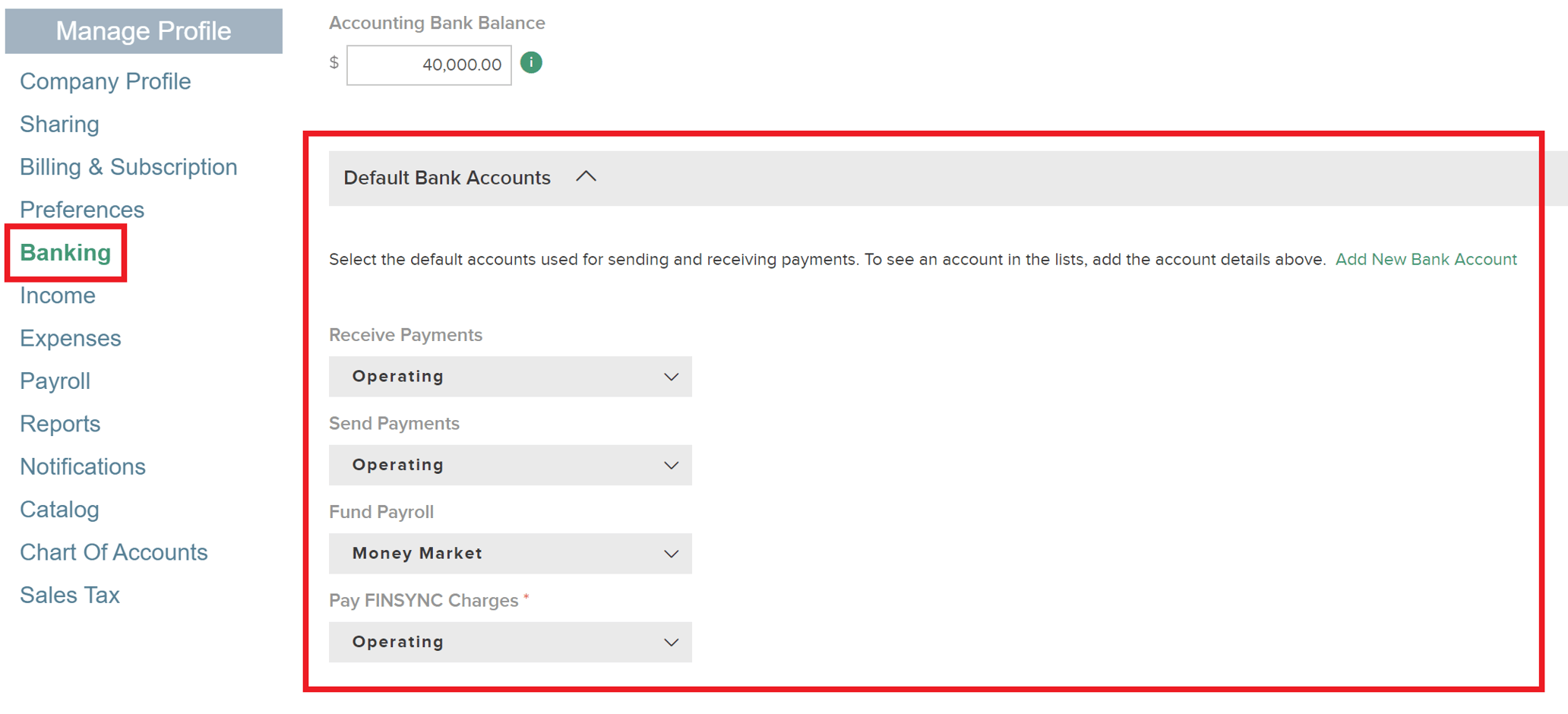Open Company Profile settings
The width and height of the screenshot is (1568, 714).
(x=106, y=81)
